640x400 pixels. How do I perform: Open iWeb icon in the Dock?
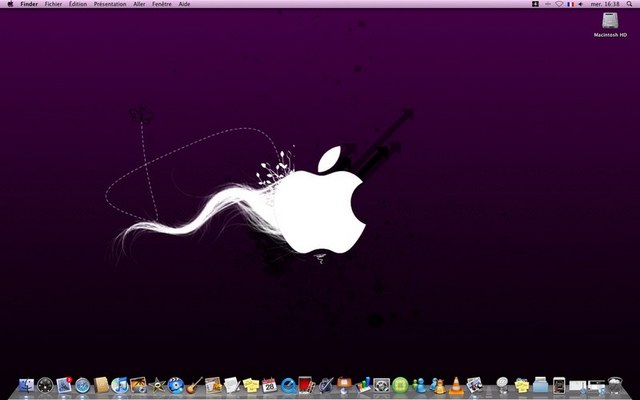coord(213,385)
